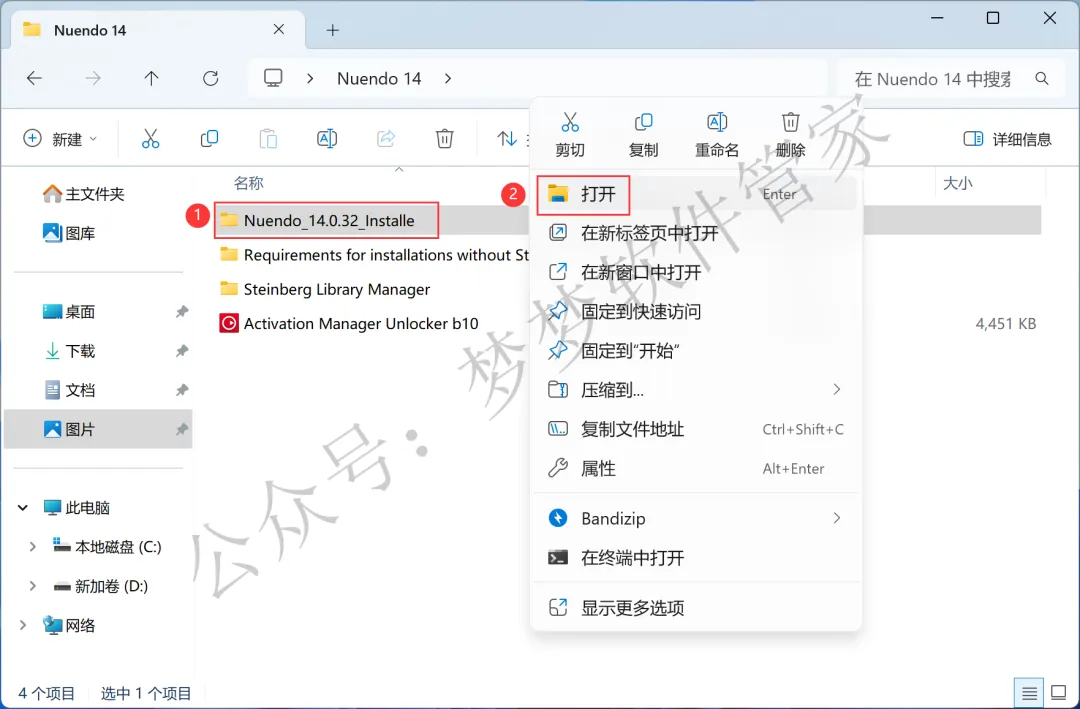Choose 复制文件地址
Image resolution: width=1080 pixels, height=709 pixels.
pyautogui.click(x=696, y=429)
